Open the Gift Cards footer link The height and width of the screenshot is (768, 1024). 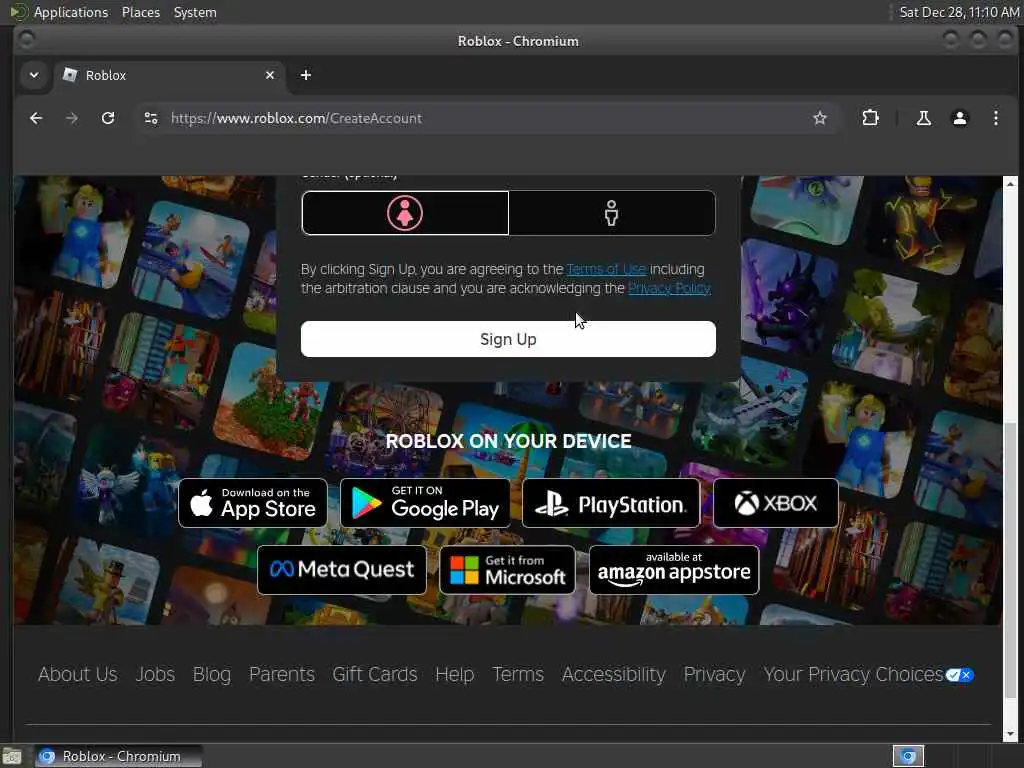pos(375,674)
